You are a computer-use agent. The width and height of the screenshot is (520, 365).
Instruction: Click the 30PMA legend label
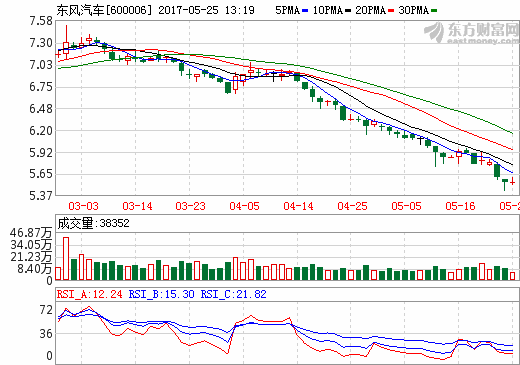[414, 10]
